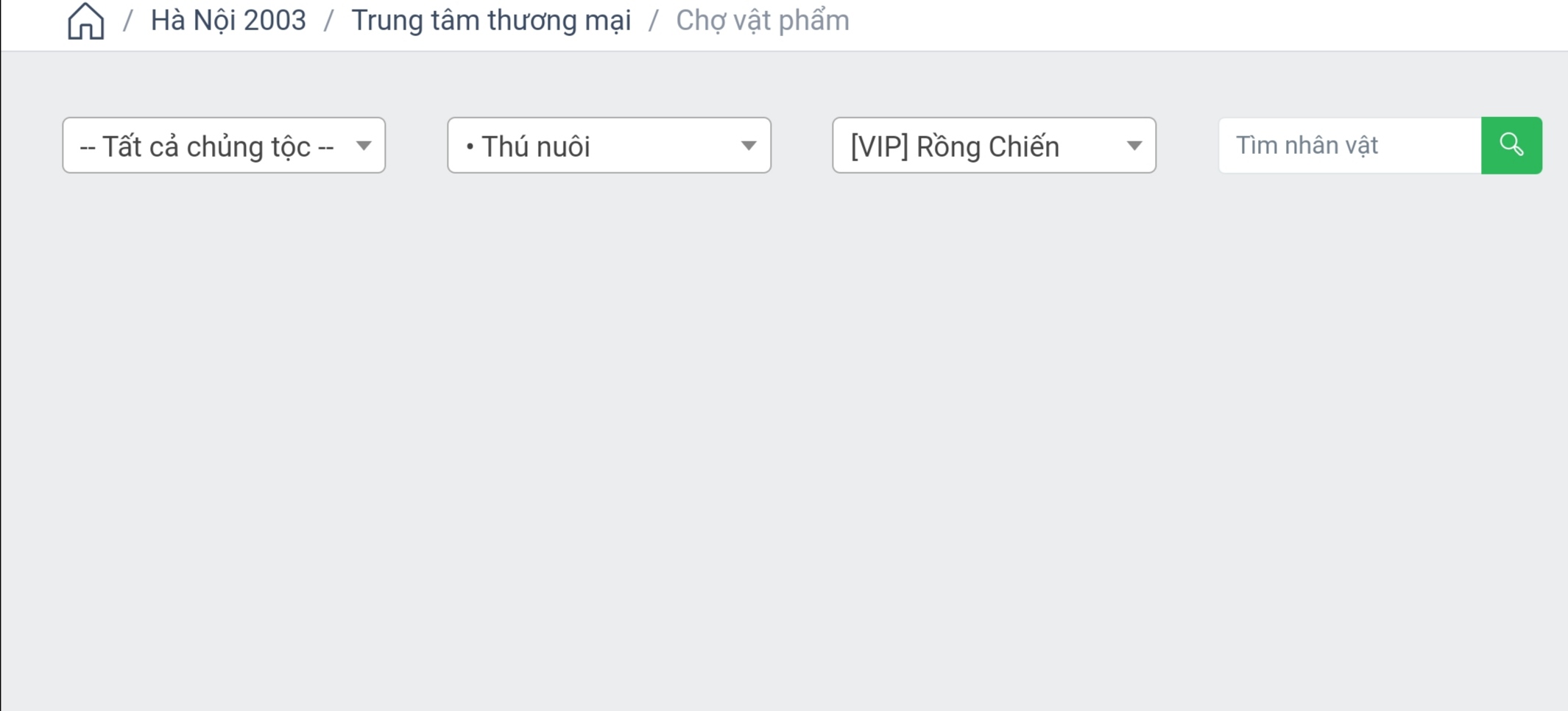
Task: Click inside the character name search box
Action: (1349, 146)
